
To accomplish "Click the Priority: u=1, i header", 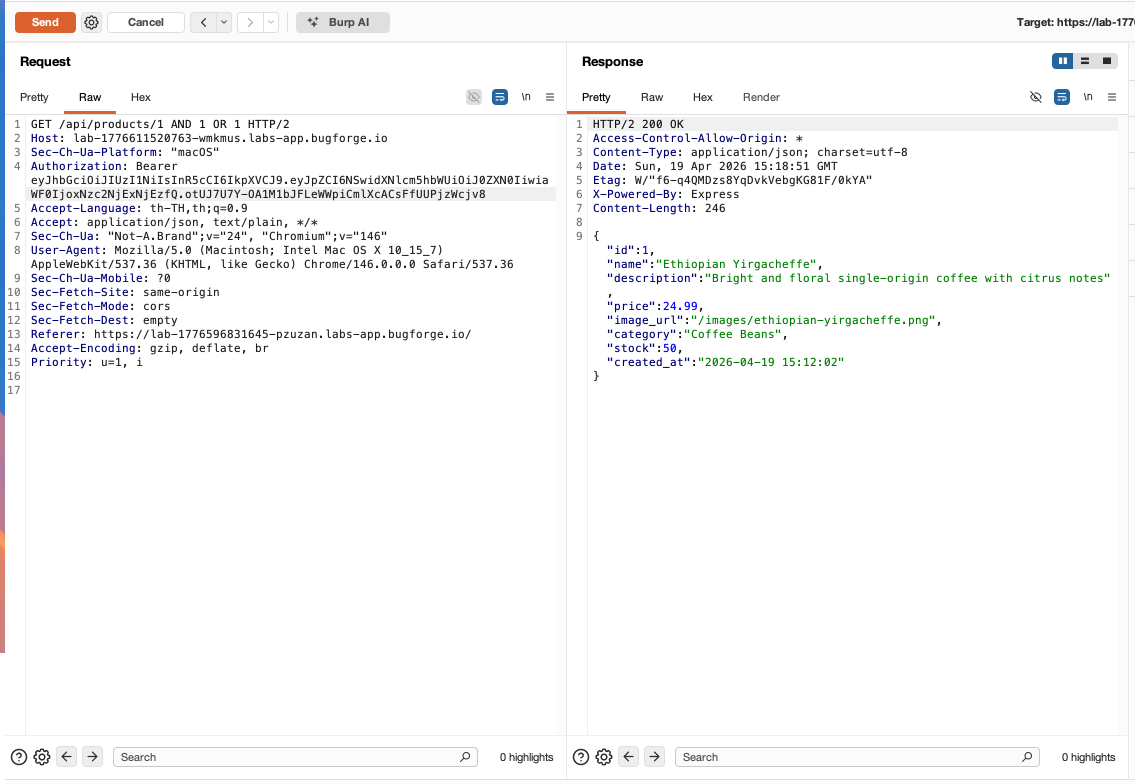I will [x=87, y=363].
